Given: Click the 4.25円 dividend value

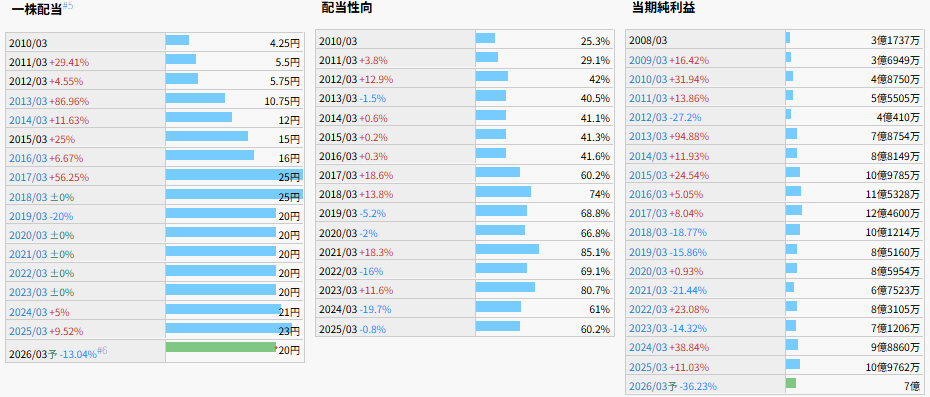Looking at the screenshot, I should 285,43.
